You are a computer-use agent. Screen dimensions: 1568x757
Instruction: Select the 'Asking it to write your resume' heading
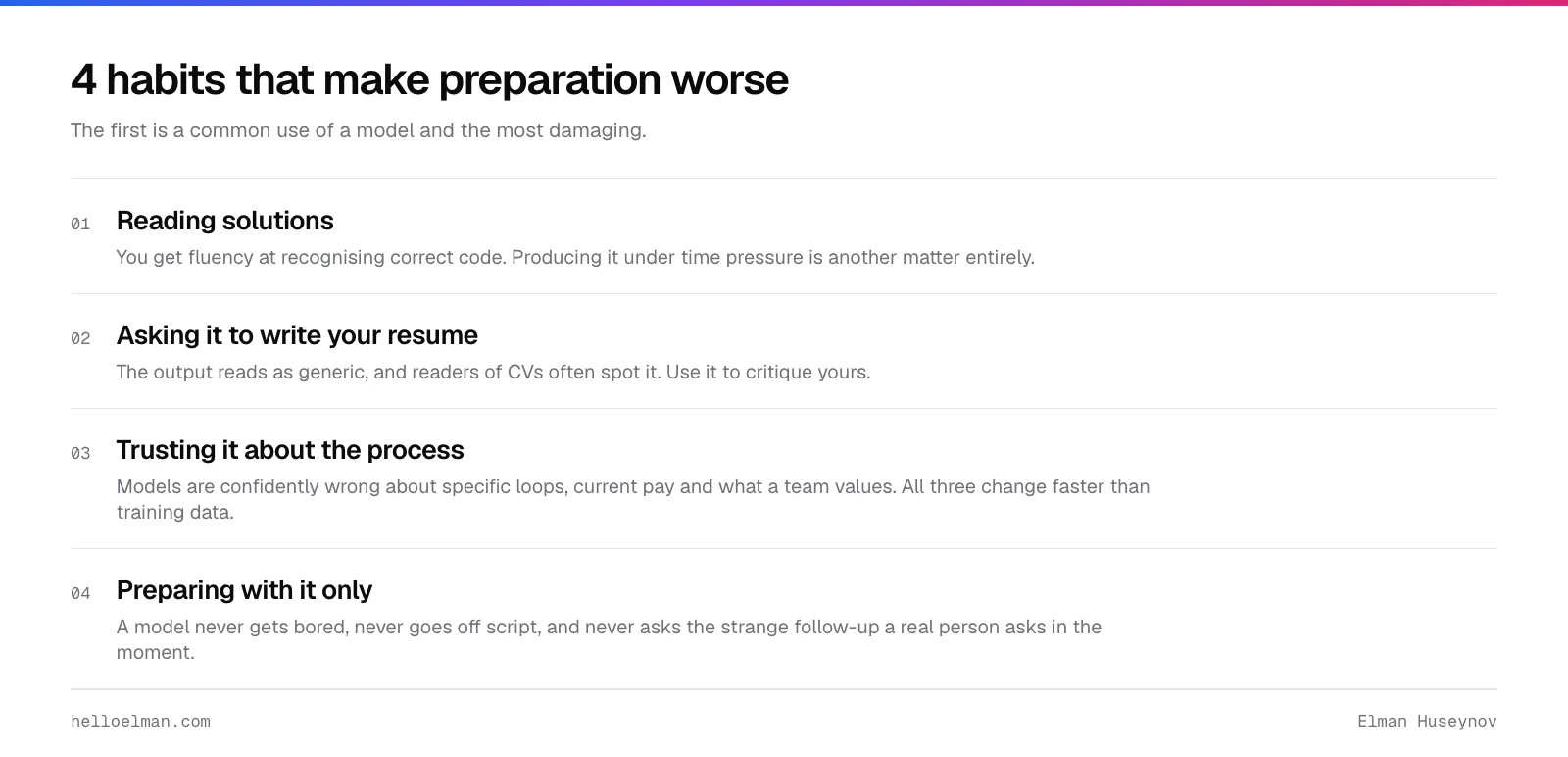coord(297,335)
